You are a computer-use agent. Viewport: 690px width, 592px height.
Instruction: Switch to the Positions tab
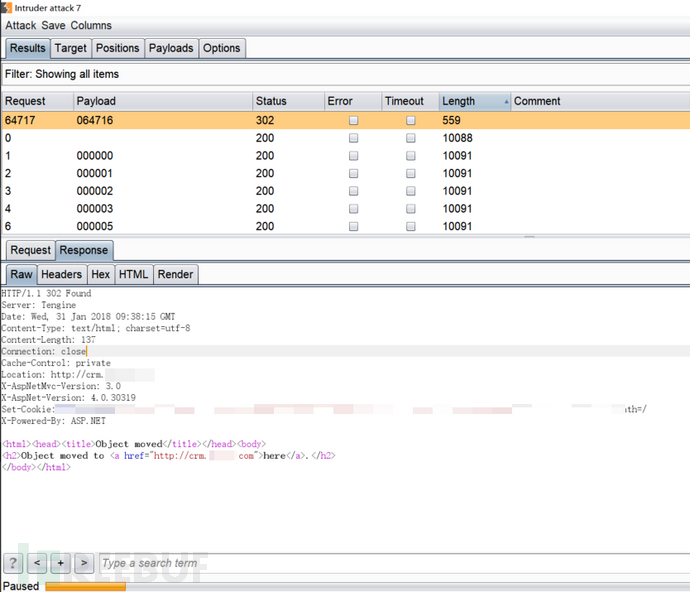tap(117, 48)
